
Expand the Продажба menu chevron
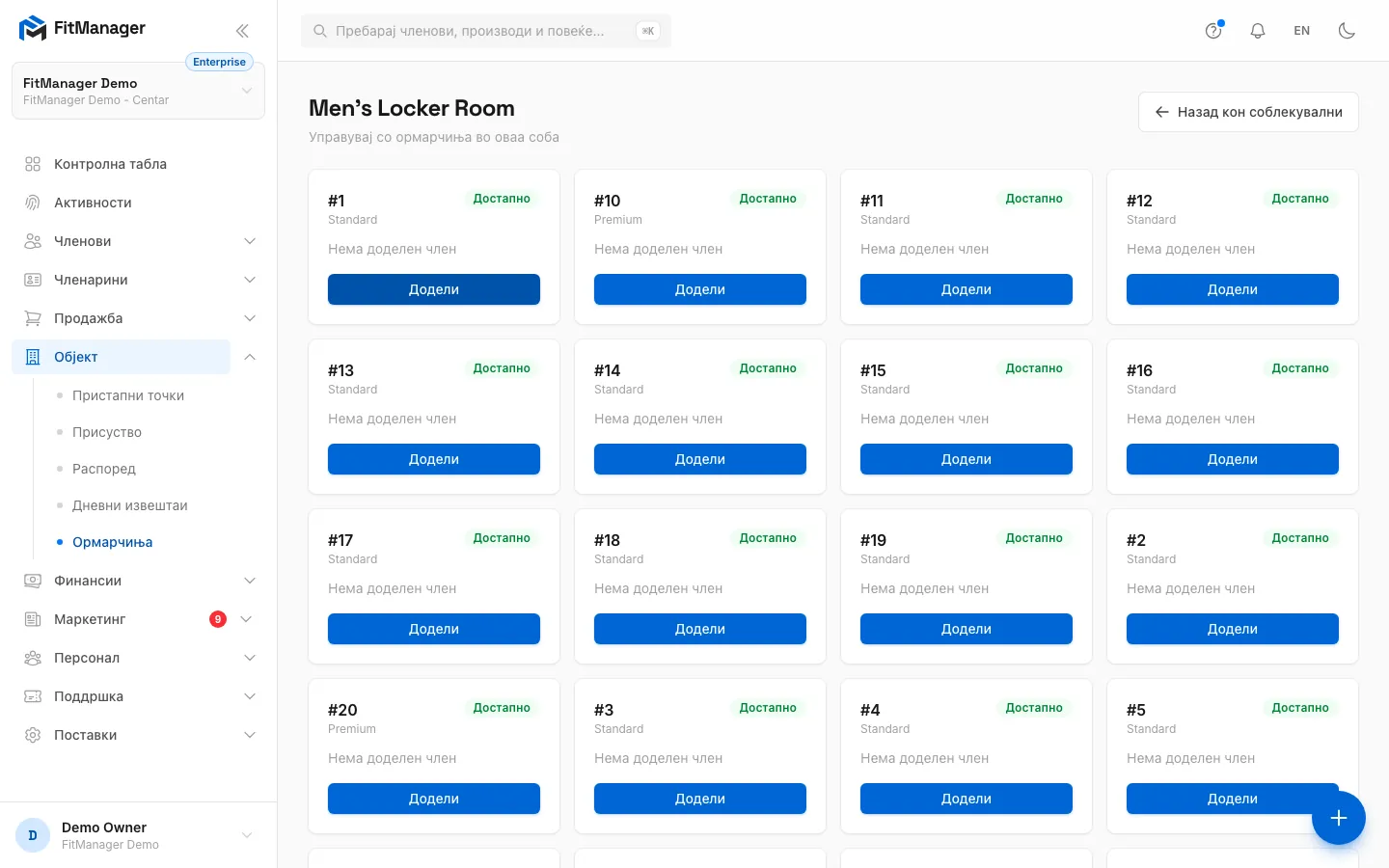pyautogui.click(x=250, y=318)
